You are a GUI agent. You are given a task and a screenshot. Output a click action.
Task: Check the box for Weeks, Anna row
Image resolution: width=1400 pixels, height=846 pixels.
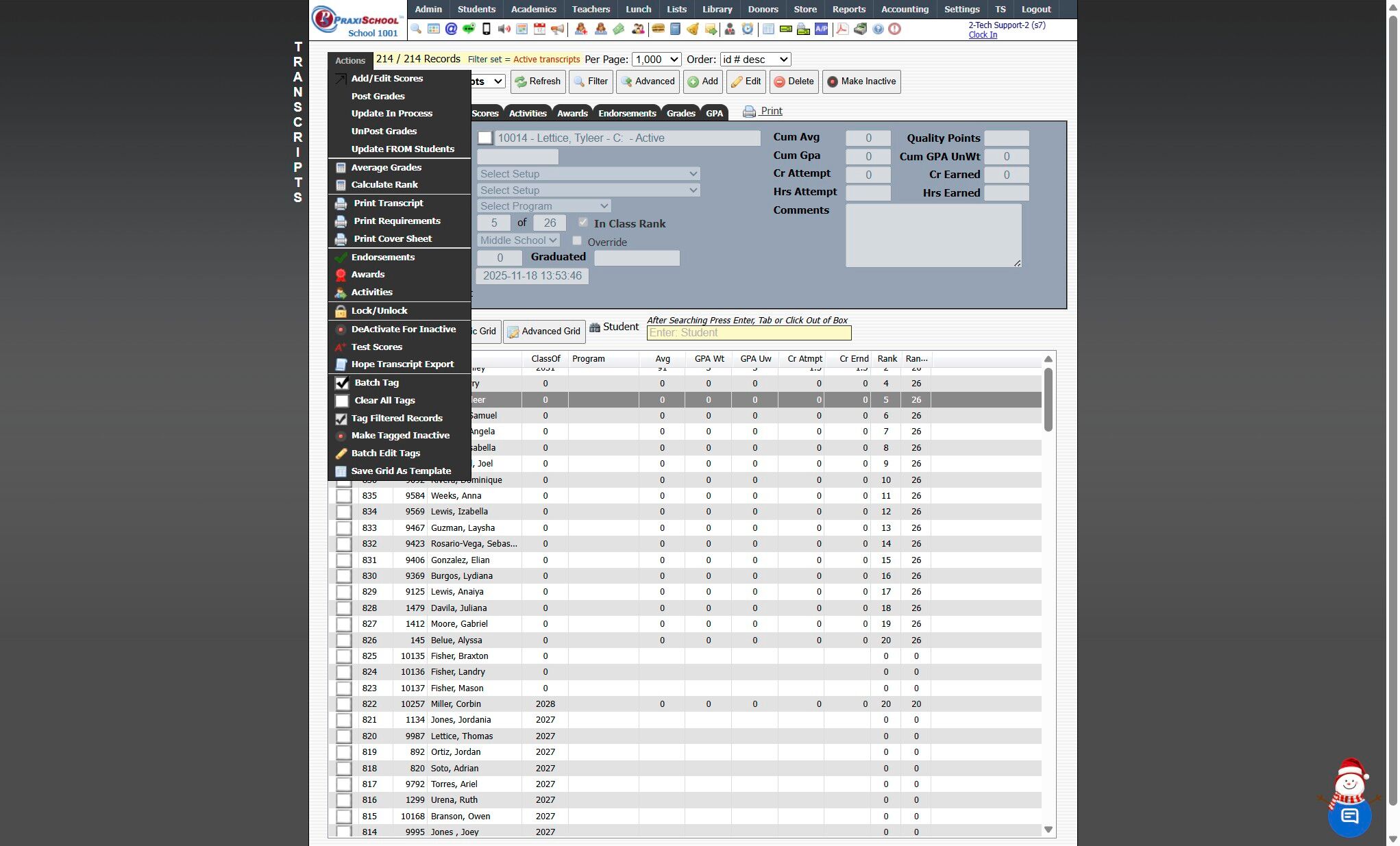pos(344,496)
